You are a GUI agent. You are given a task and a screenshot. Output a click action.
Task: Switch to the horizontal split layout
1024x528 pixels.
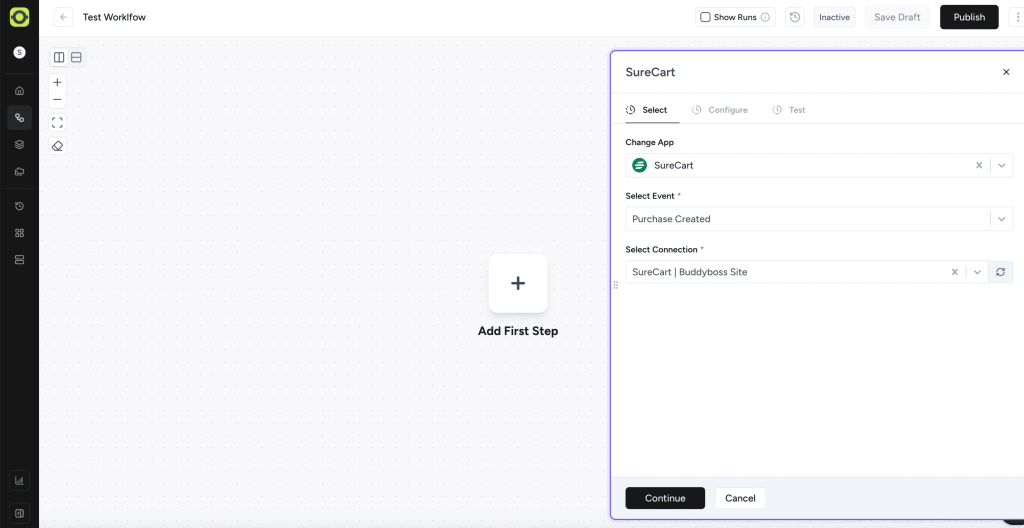(x=76, y=58)
